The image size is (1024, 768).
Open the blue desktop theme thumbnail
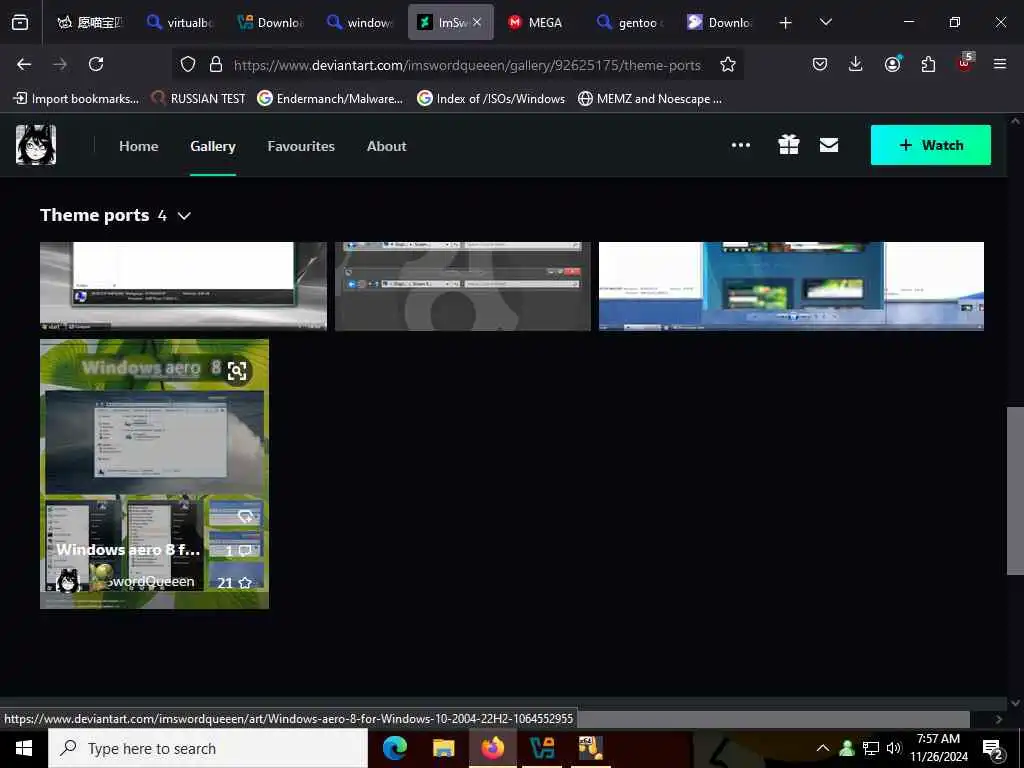point(792,286)
